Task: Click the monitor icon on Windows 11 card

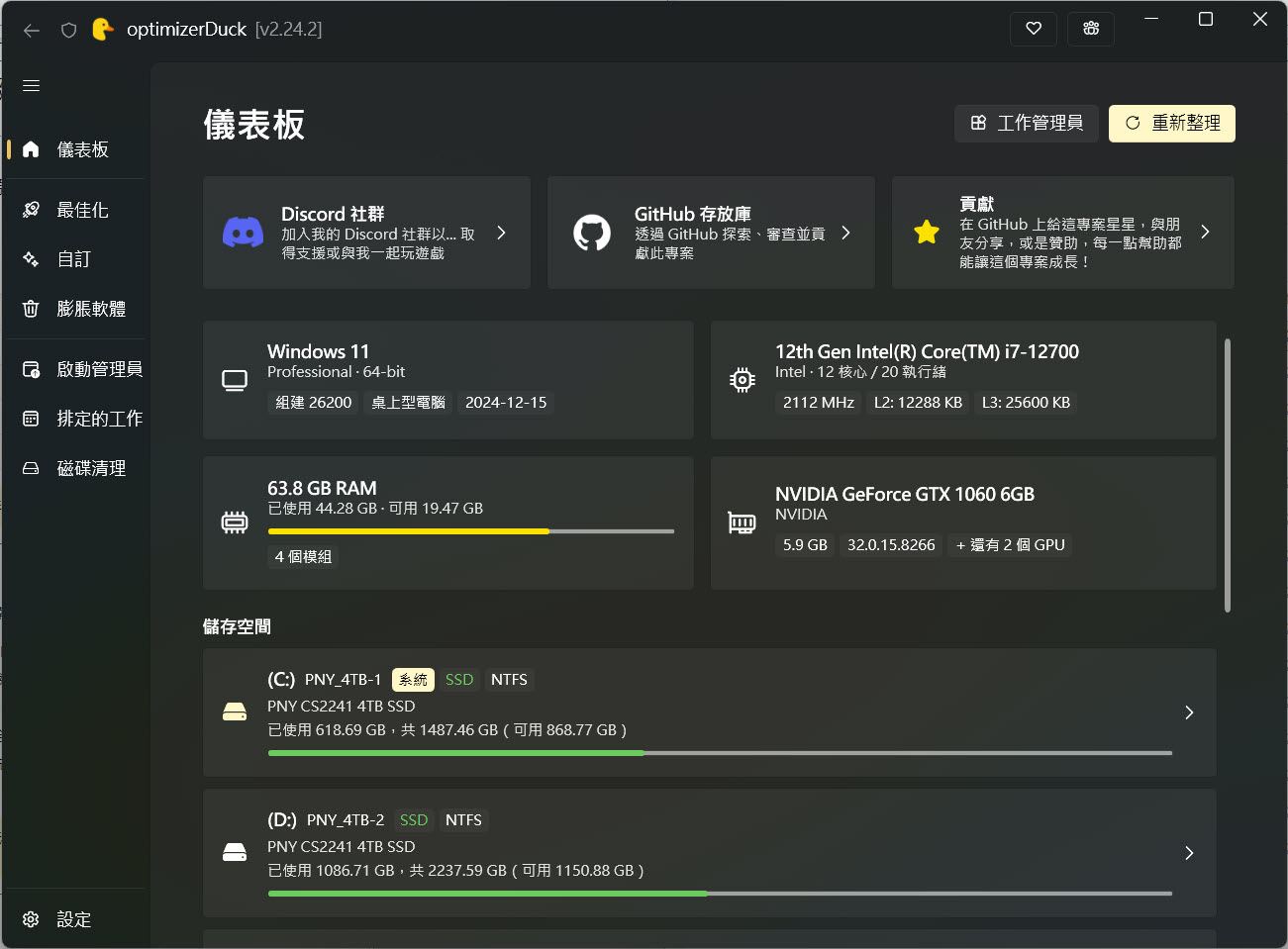Action: (x=235, y=380)
